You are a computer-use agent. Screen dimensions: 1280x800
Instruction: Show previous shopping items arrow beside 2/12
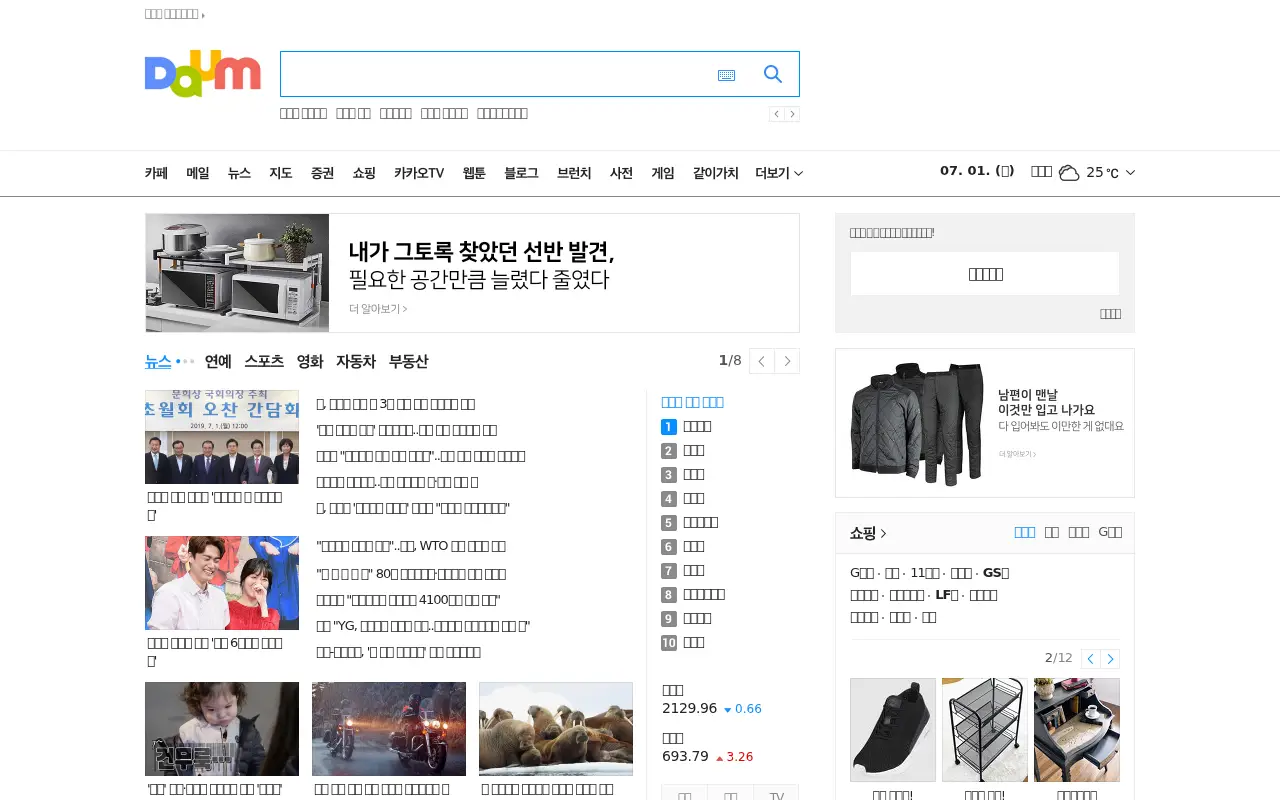coord(1091,658)
